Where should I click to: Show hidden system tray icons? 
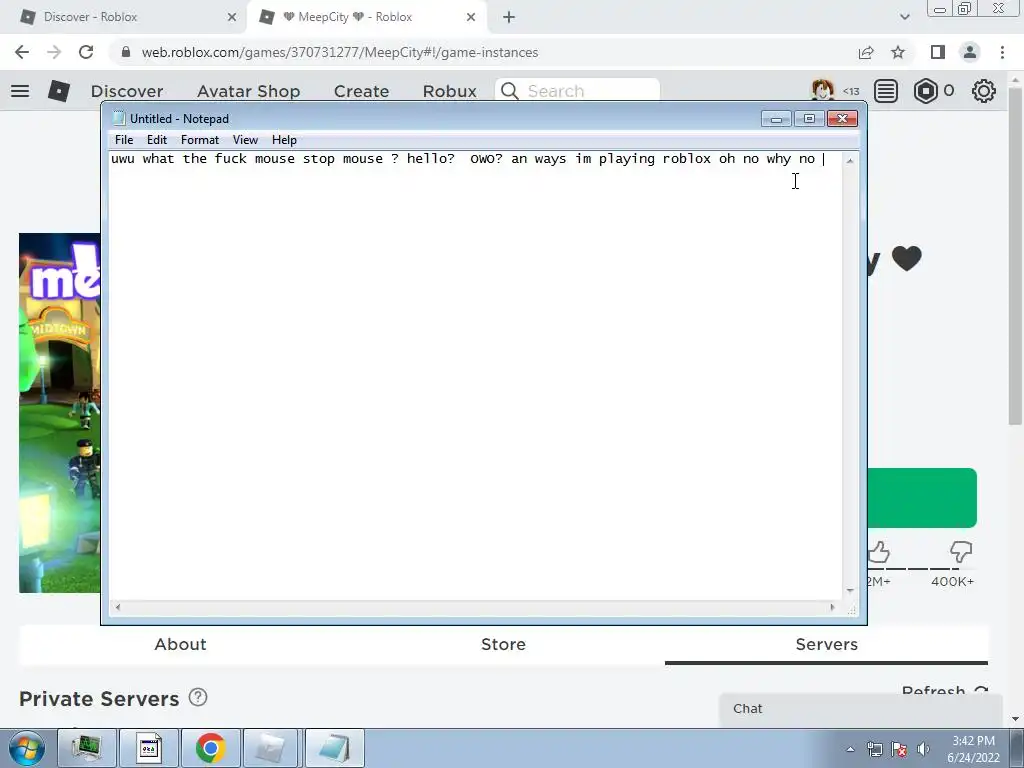850,749
